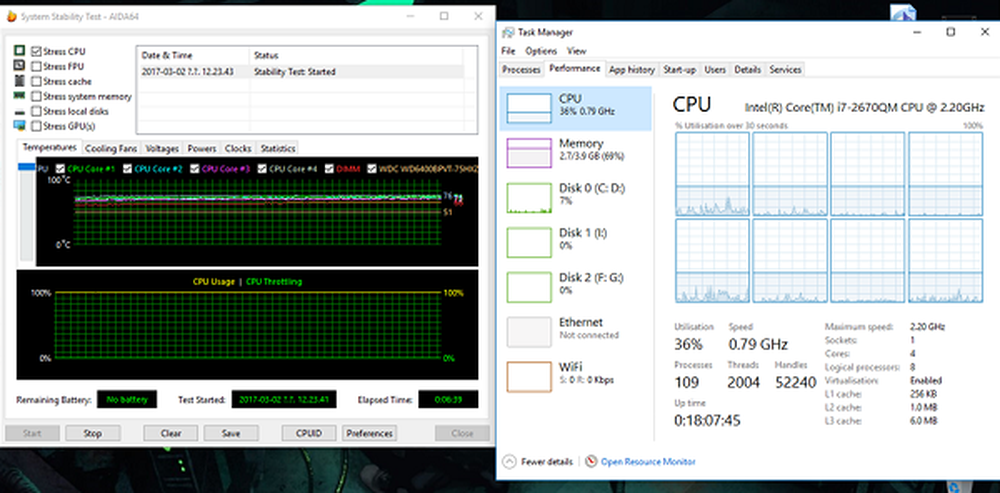The image size is (1000, 493).
Task: Toggle the CPU Core #3 temperature checkbox
Action: [195, 168]
